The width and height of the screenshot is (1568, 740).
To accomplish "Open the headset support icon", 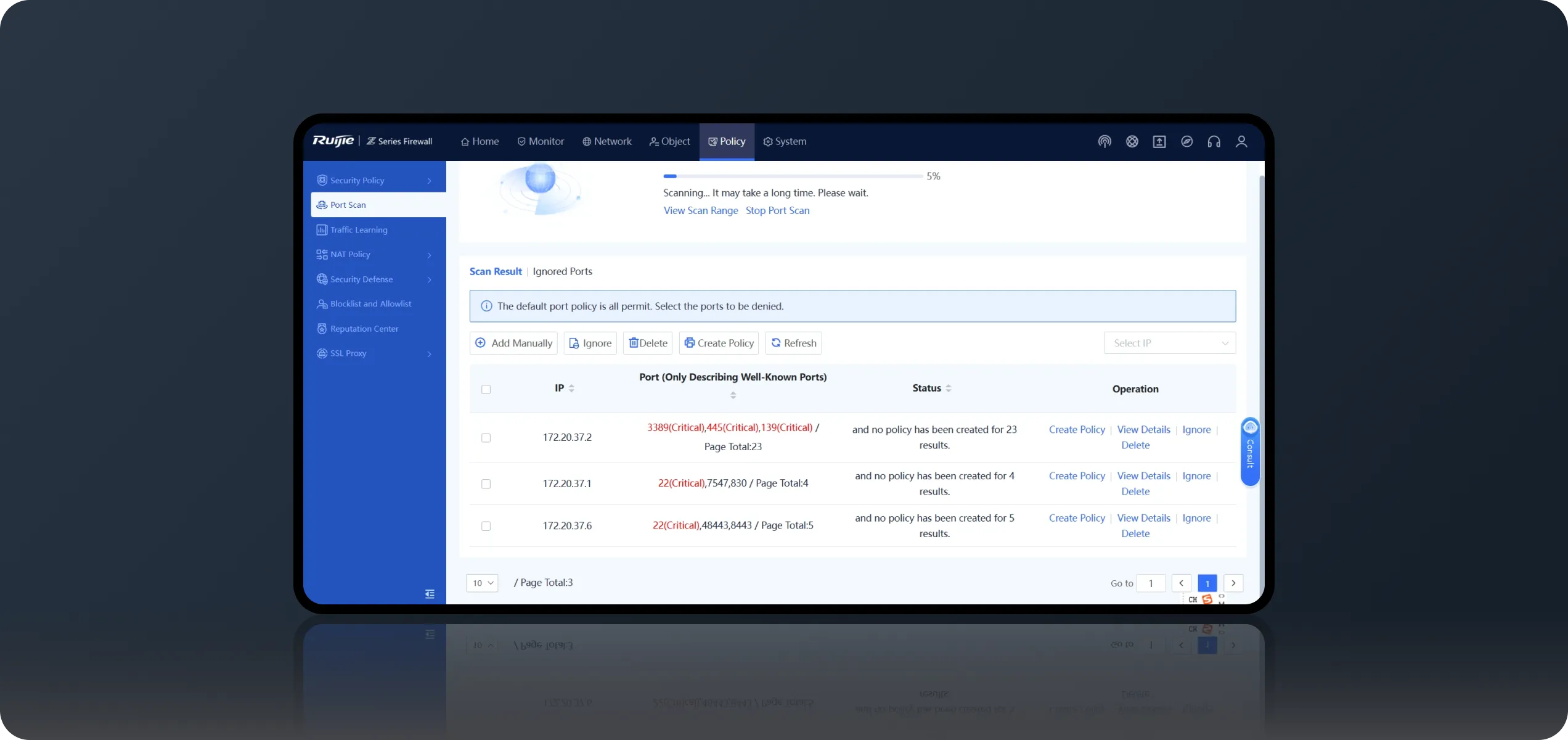I will coord(1214,141).
